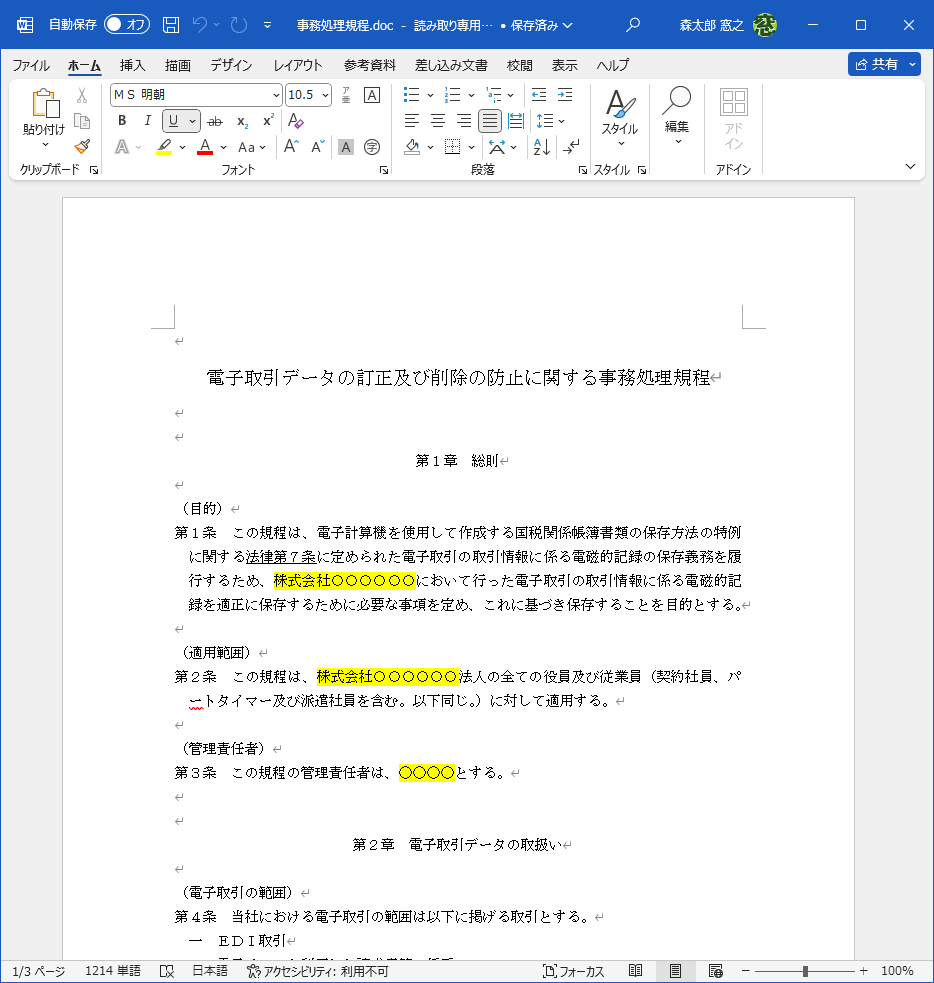Open the ヘルプ (Help) menu tab
This screenshot has width=934, height=983.
coord(611,65)
